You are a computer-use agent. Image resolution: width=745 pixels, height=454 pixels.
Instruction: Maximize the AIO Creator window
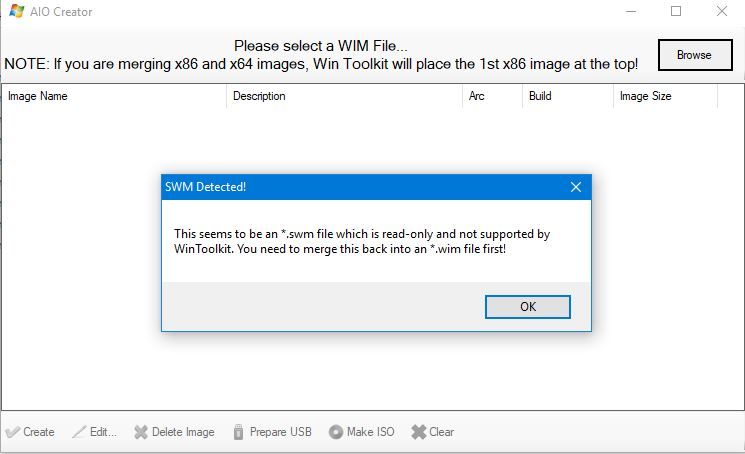pos(676,11)
